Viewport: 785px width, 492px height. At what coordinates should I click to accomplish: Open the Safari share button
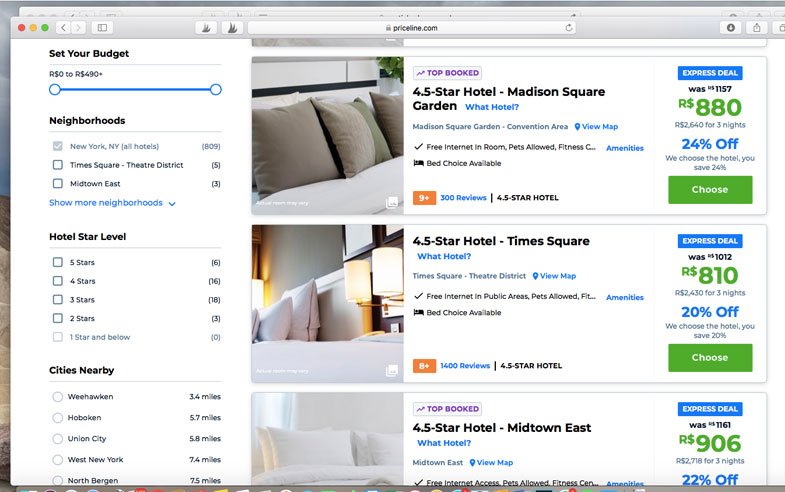(x=757, y=28)
